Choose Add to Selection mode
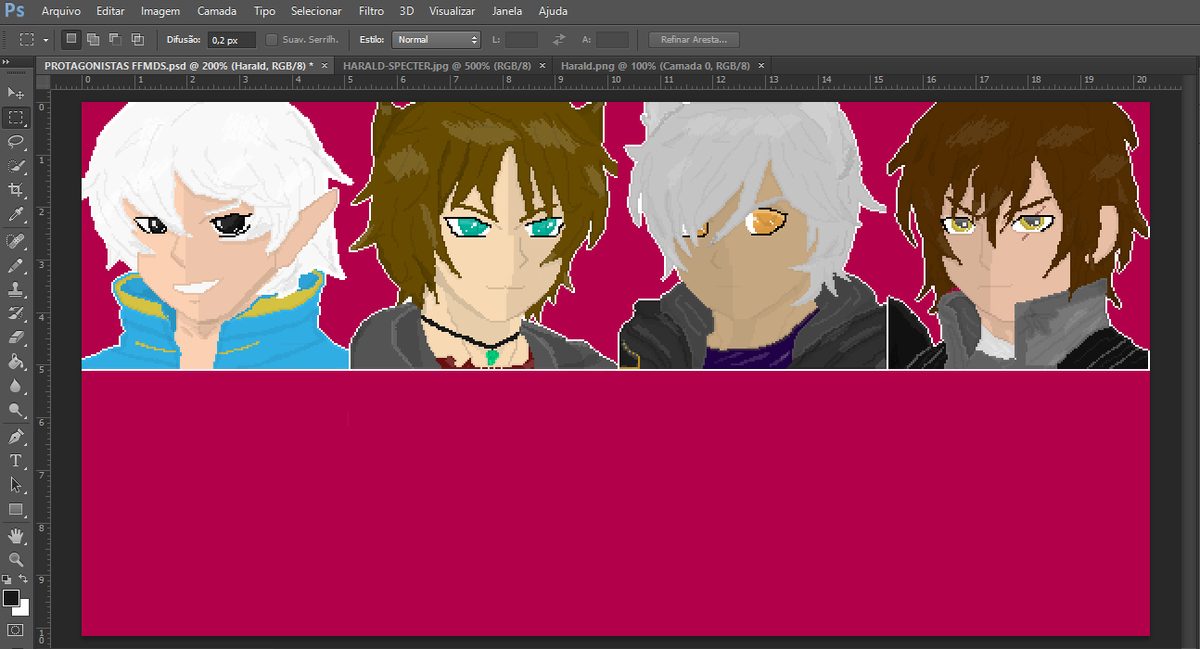 click(93, 40)
